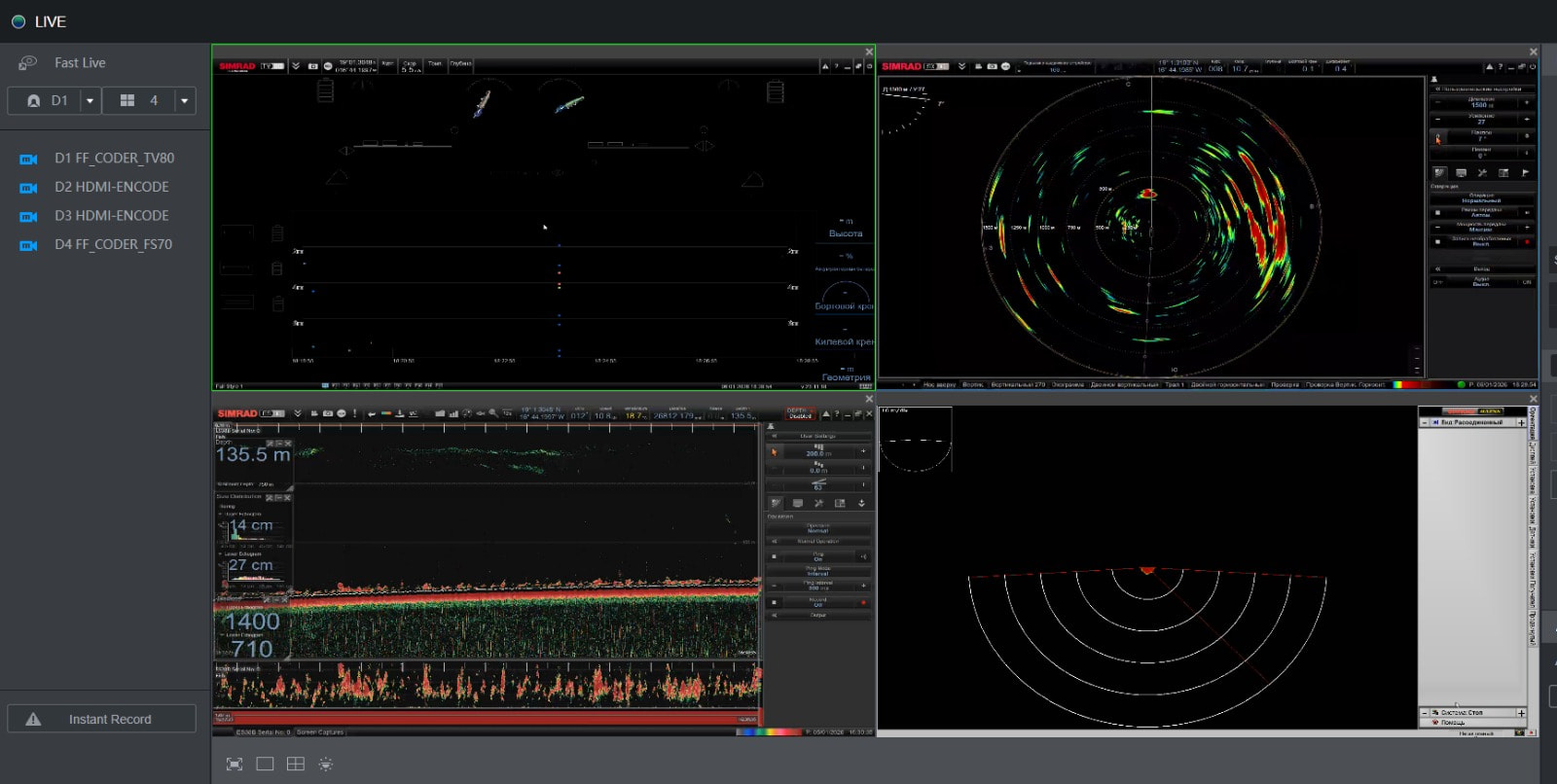This screenshot has width=1557, height=784.
Task: Open the D1 device dropdown arrow
Action: (x=90, y=101)
